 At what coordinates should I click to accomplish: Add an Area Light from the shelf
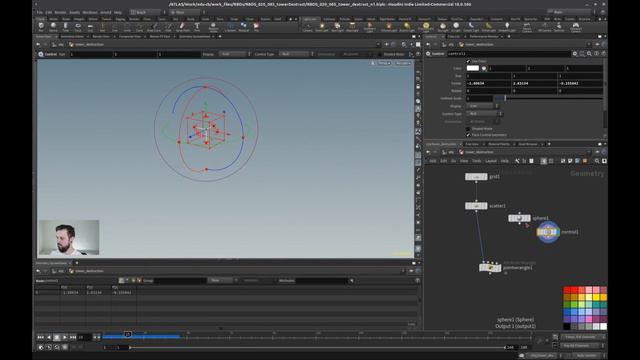pyautogui.click(x=352, y=27)
